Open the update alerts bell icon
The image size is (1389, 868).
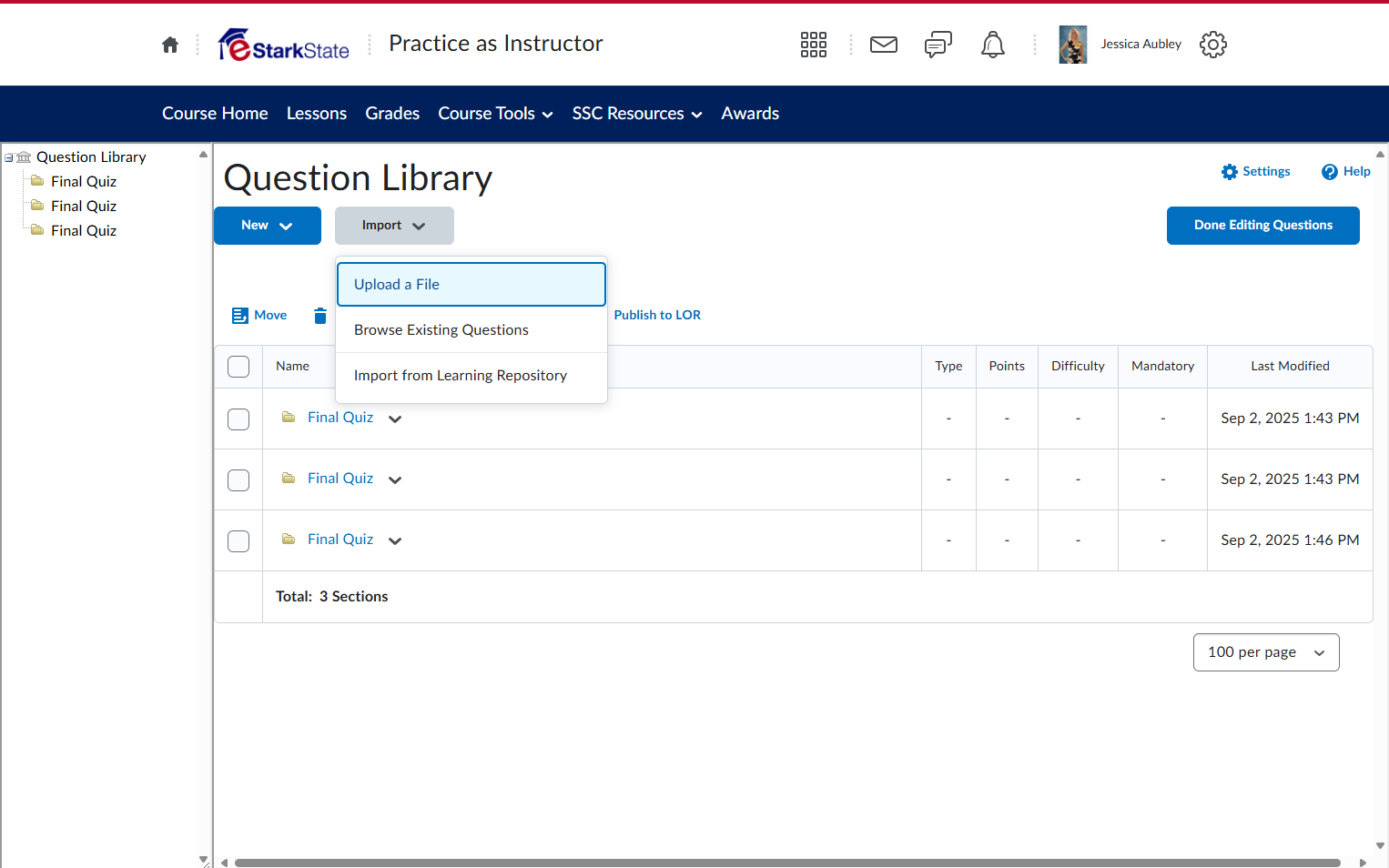993,45
